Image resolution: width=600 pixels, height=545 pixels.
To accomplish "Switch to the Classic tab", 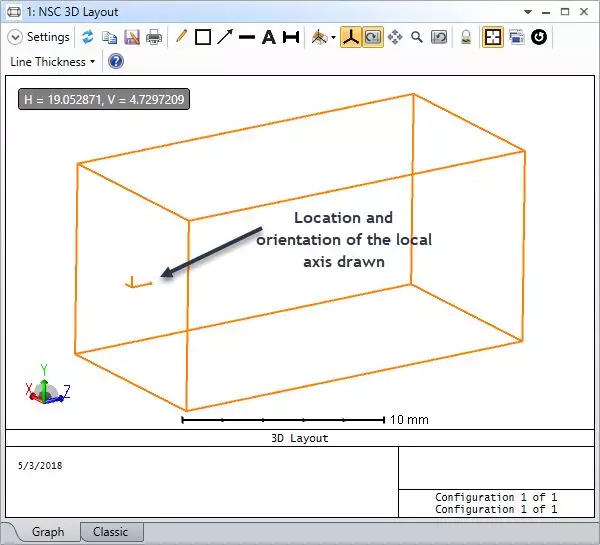I will [111, 532].
